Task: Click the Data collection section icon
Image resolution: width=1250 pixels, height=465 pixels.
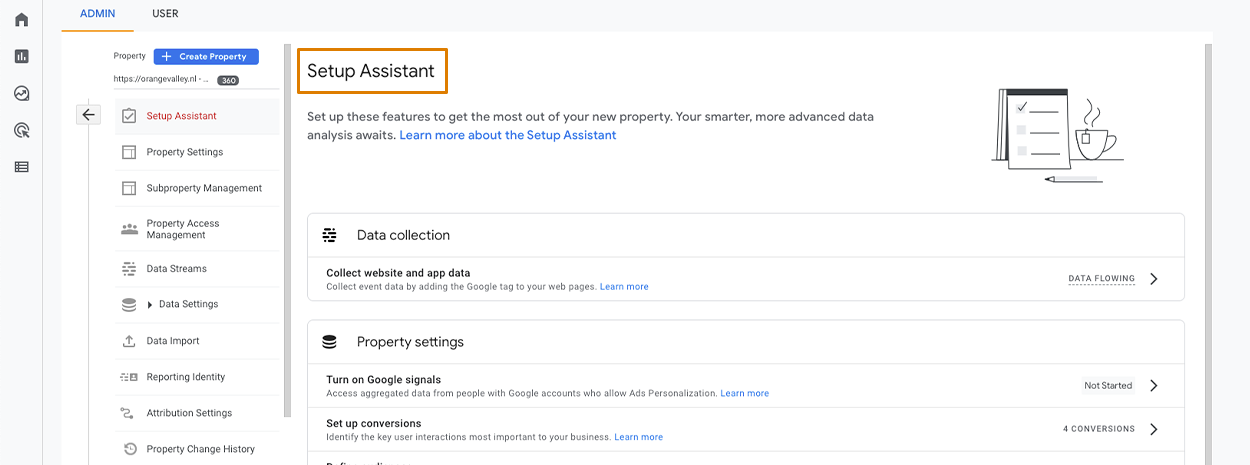Action: (x=329, y=235)
